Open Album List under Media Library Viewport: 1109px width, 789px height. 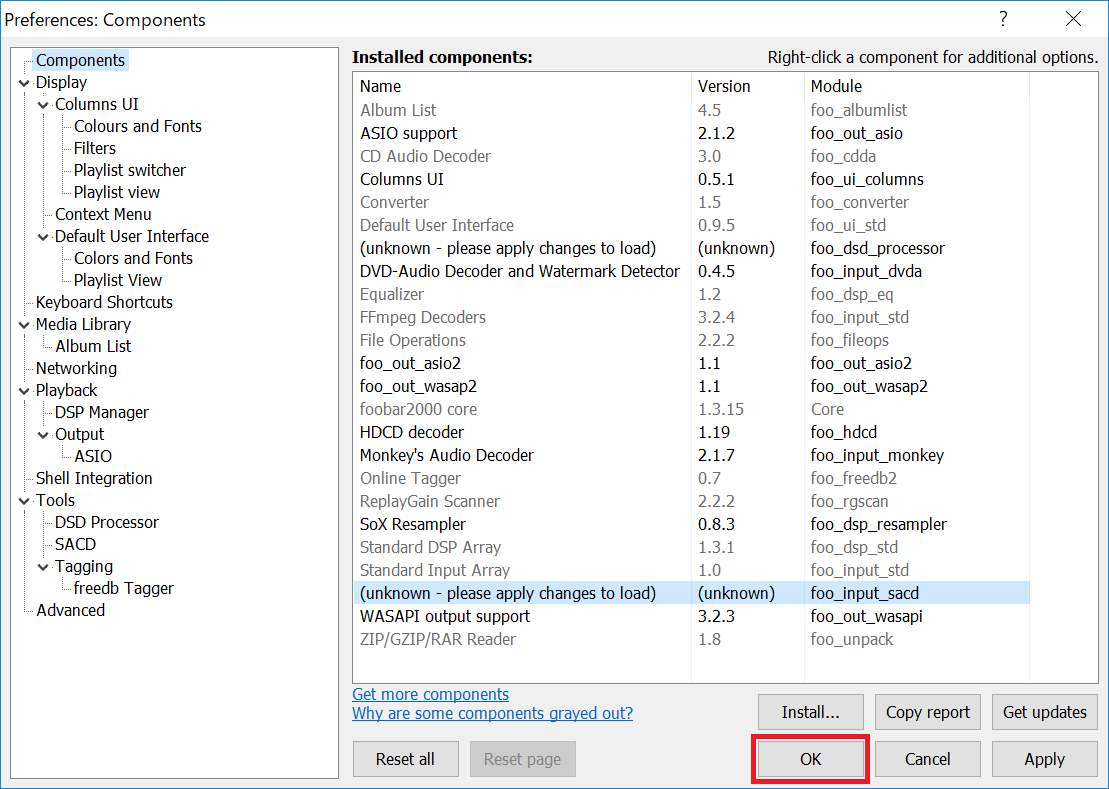[93, 346]
